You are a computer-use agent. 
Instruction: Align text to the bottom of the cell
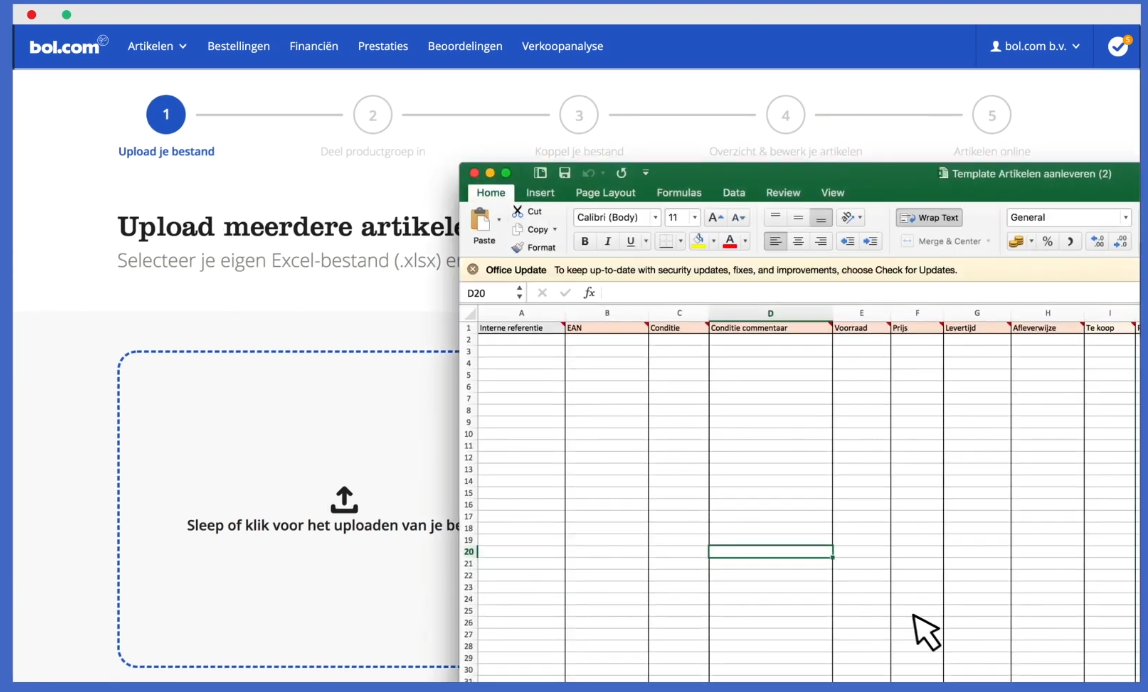[x=821, y=217]
